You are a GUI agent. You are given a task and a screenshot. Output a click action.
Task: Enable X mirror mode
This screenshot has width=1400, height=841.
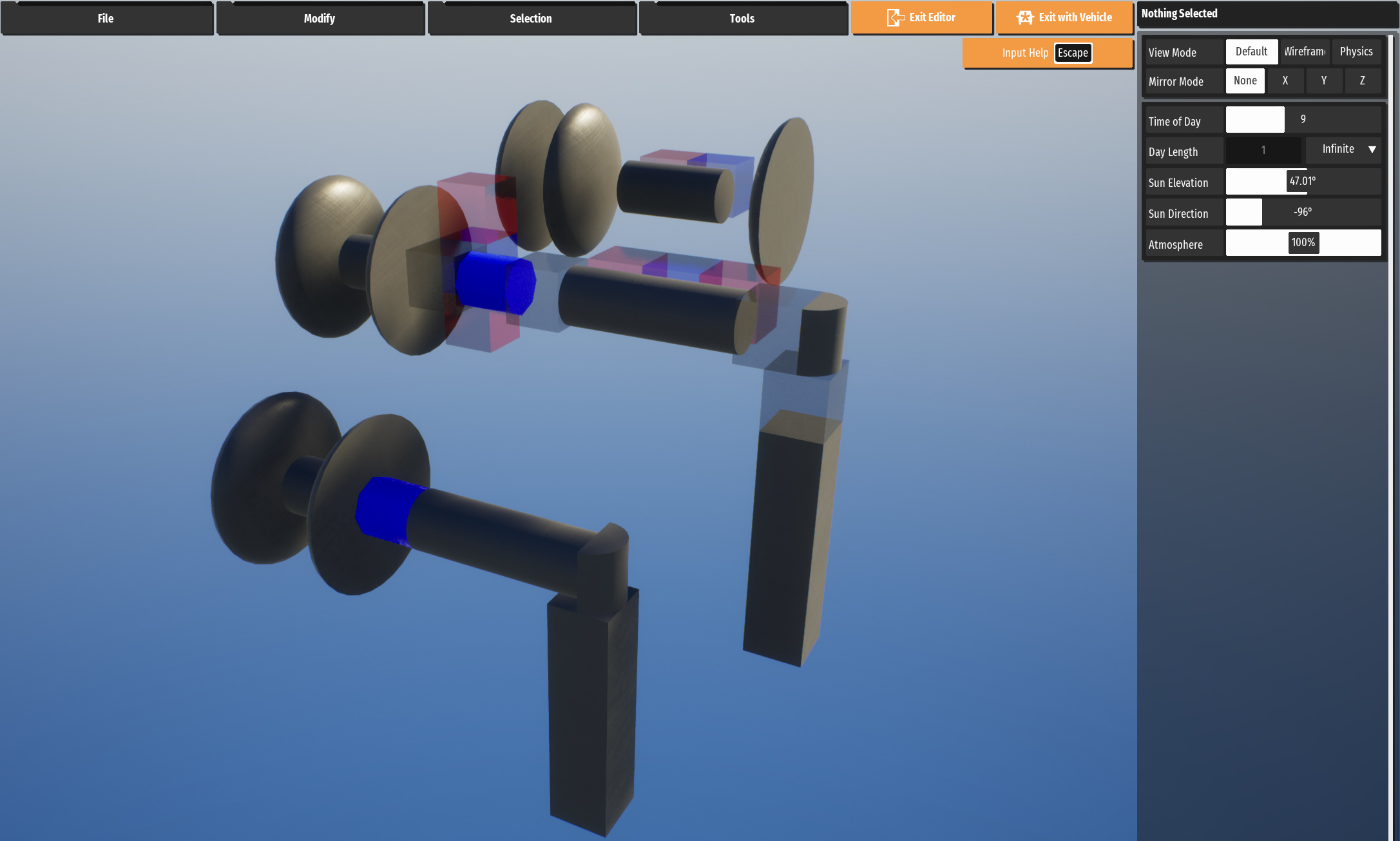click(1285, 81)
